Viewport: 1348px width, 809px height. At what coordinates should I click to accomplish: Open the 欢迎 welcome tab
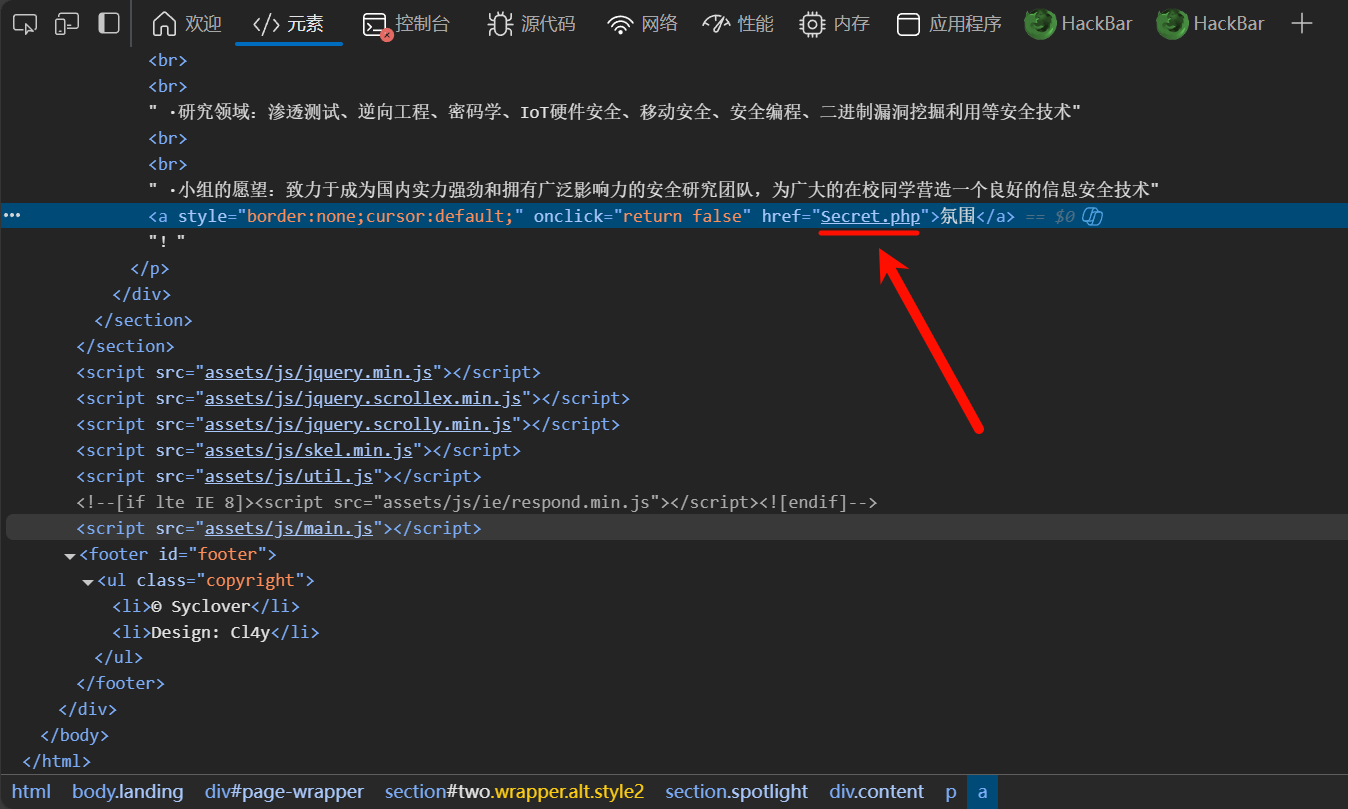pos(186,24)
